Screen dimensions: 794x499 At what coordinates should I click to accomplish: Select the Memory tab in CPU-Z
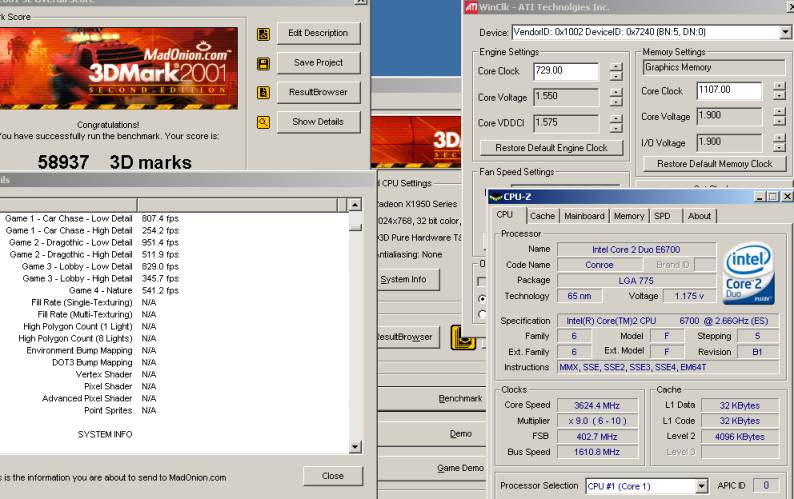[629, 216]
